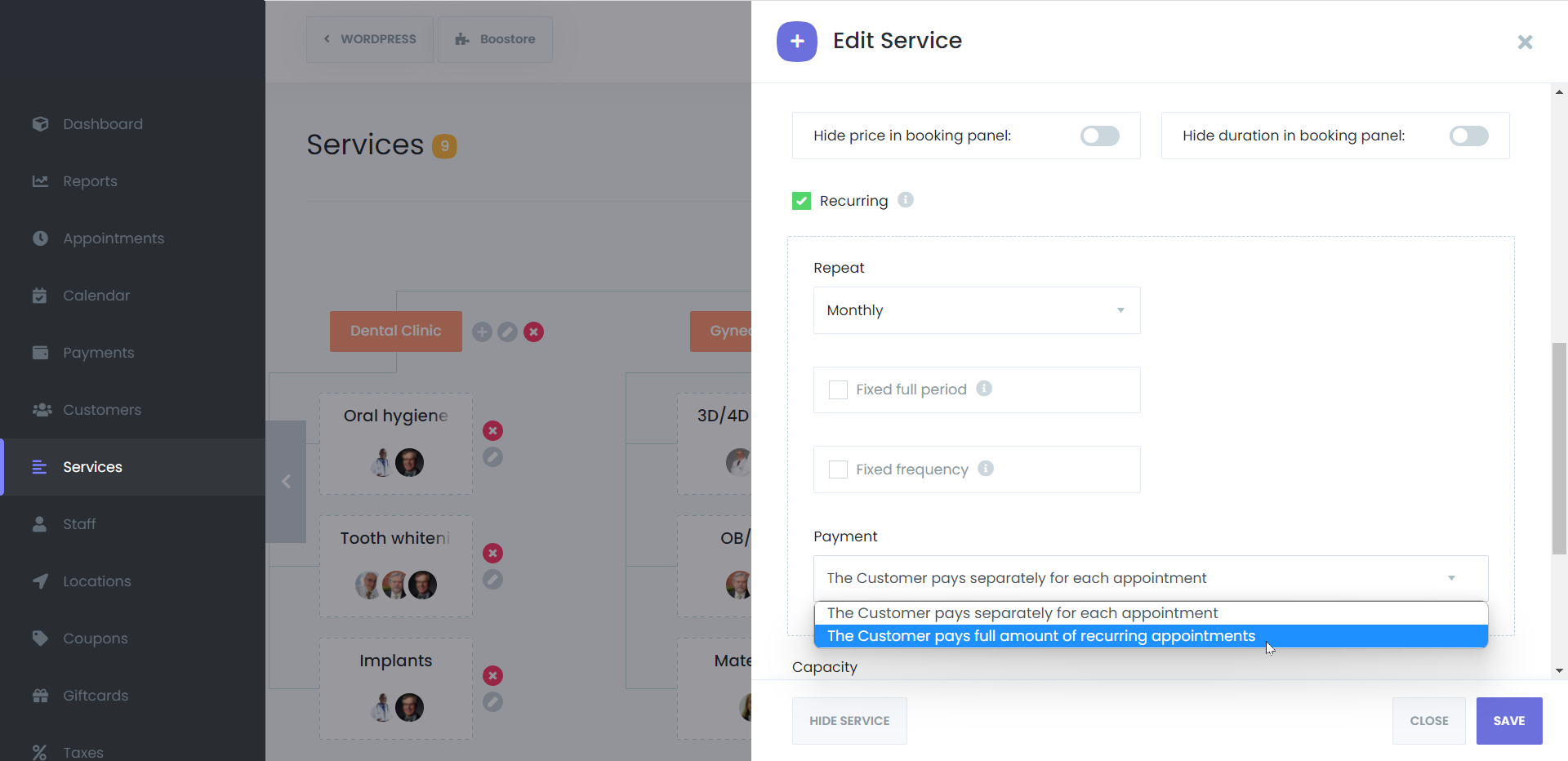Delete the Dental Clinic category
Screen dimensions: 1568x761
point(534,332)
